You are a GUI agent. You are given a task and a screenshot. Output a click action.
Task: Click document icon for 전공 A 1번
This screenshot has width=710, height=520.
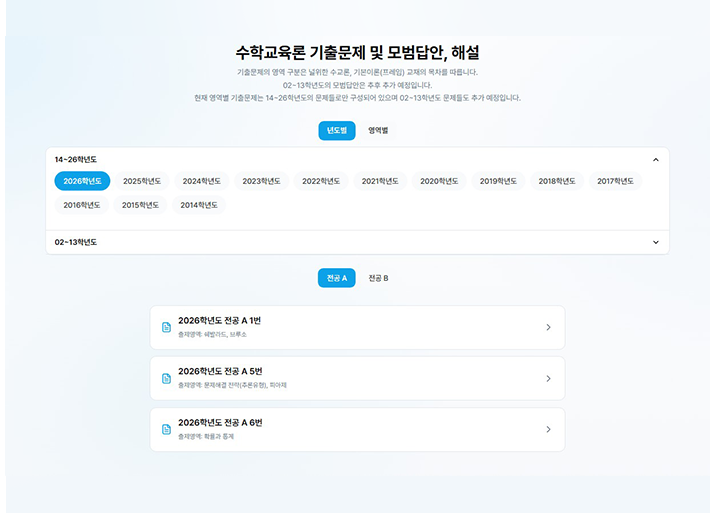(x=166, y=327)
